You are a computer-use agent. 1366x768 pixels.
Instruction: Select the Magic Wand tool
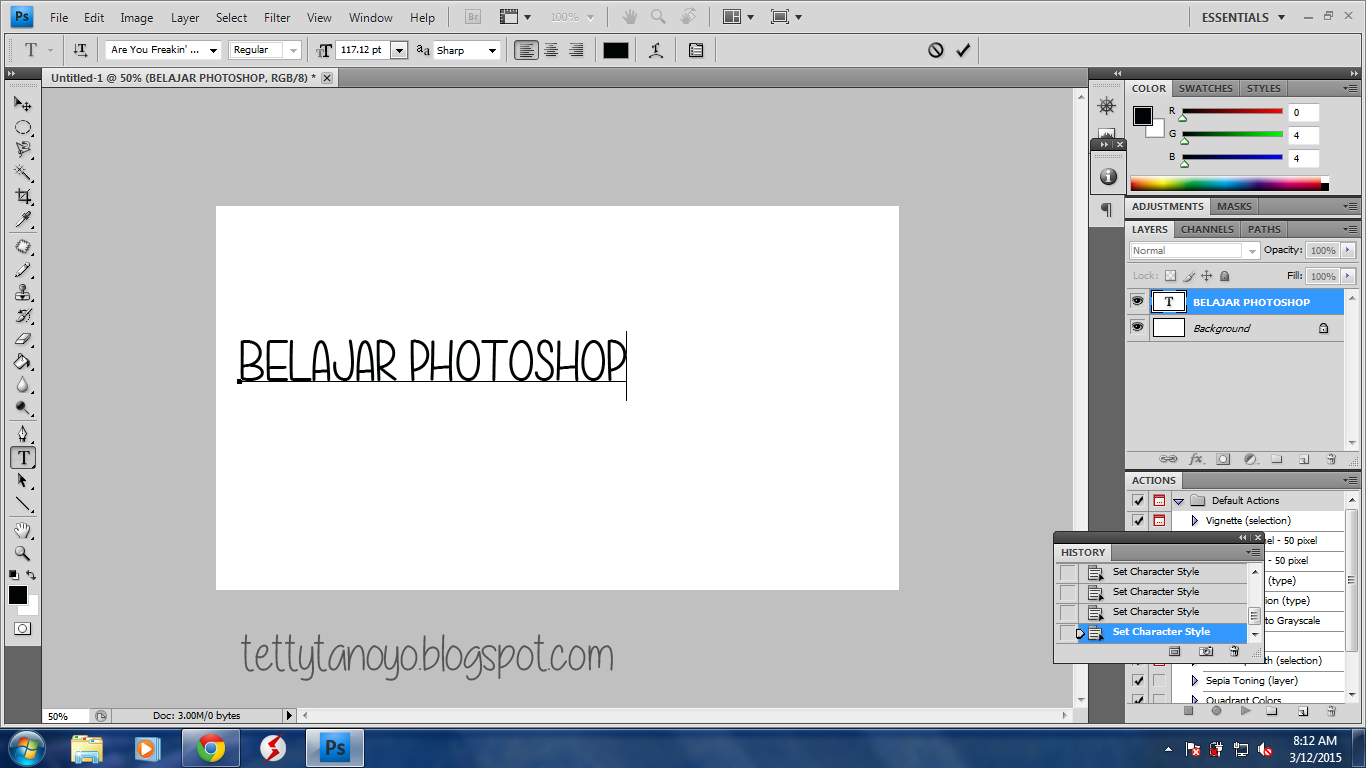pos(22,173)
